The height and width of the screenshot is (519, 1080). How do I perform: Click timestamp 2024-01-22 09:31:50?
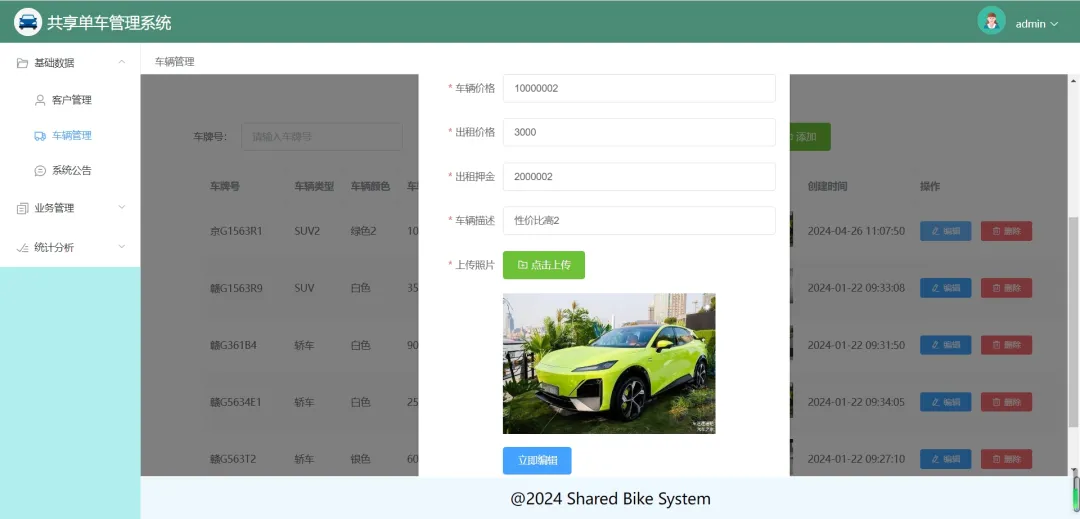(x=856, y=345)
